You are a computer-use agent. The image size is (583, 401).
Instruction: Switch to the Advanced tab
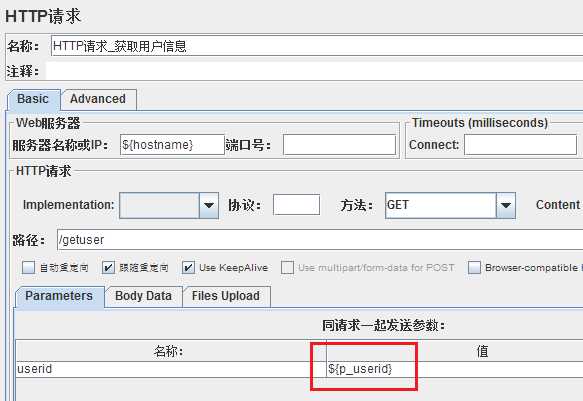(x=99, y=99)
